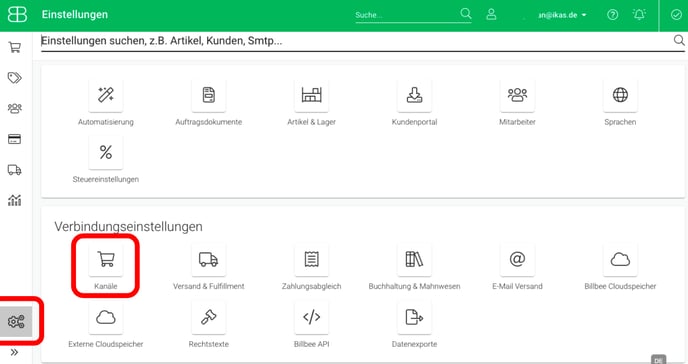Open orders cart icon in sidebar

(x=14, y=47)
